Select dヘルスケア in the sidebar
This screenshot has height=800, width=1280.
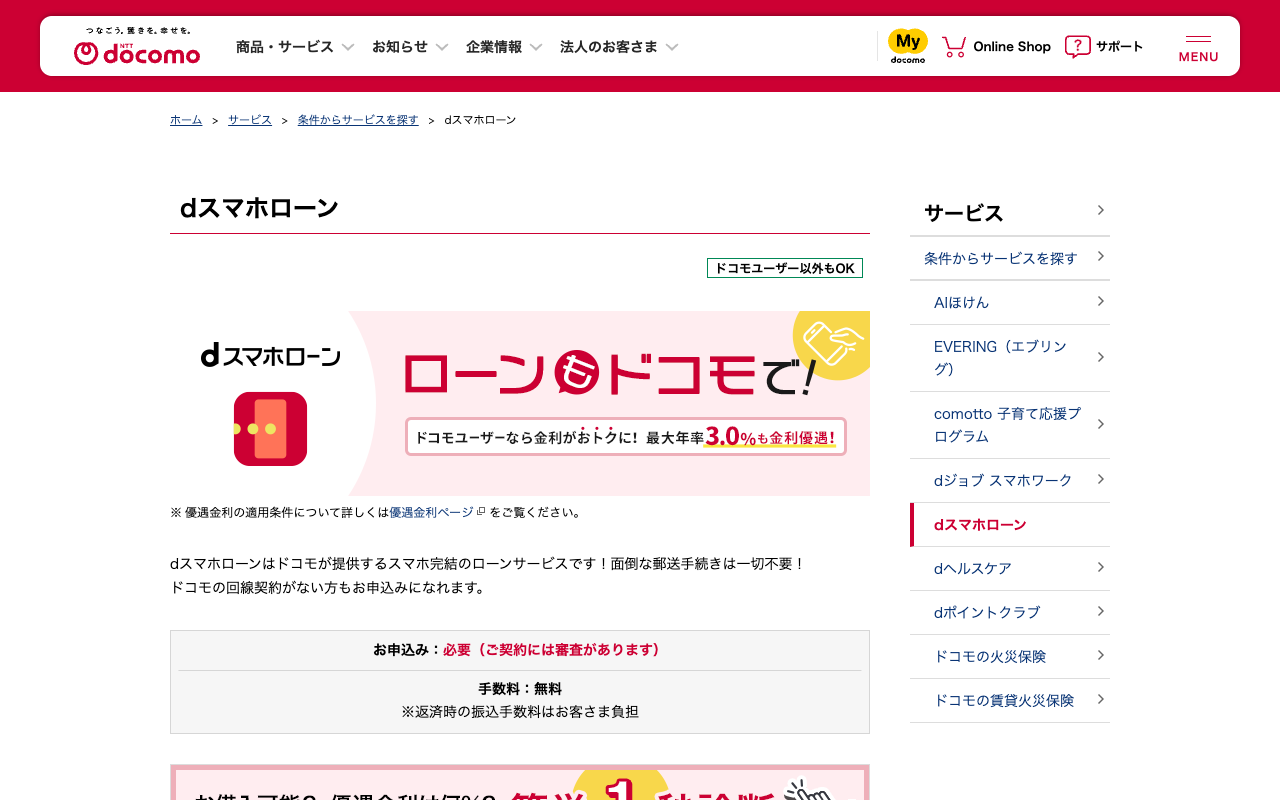[x=1010, y=568]
